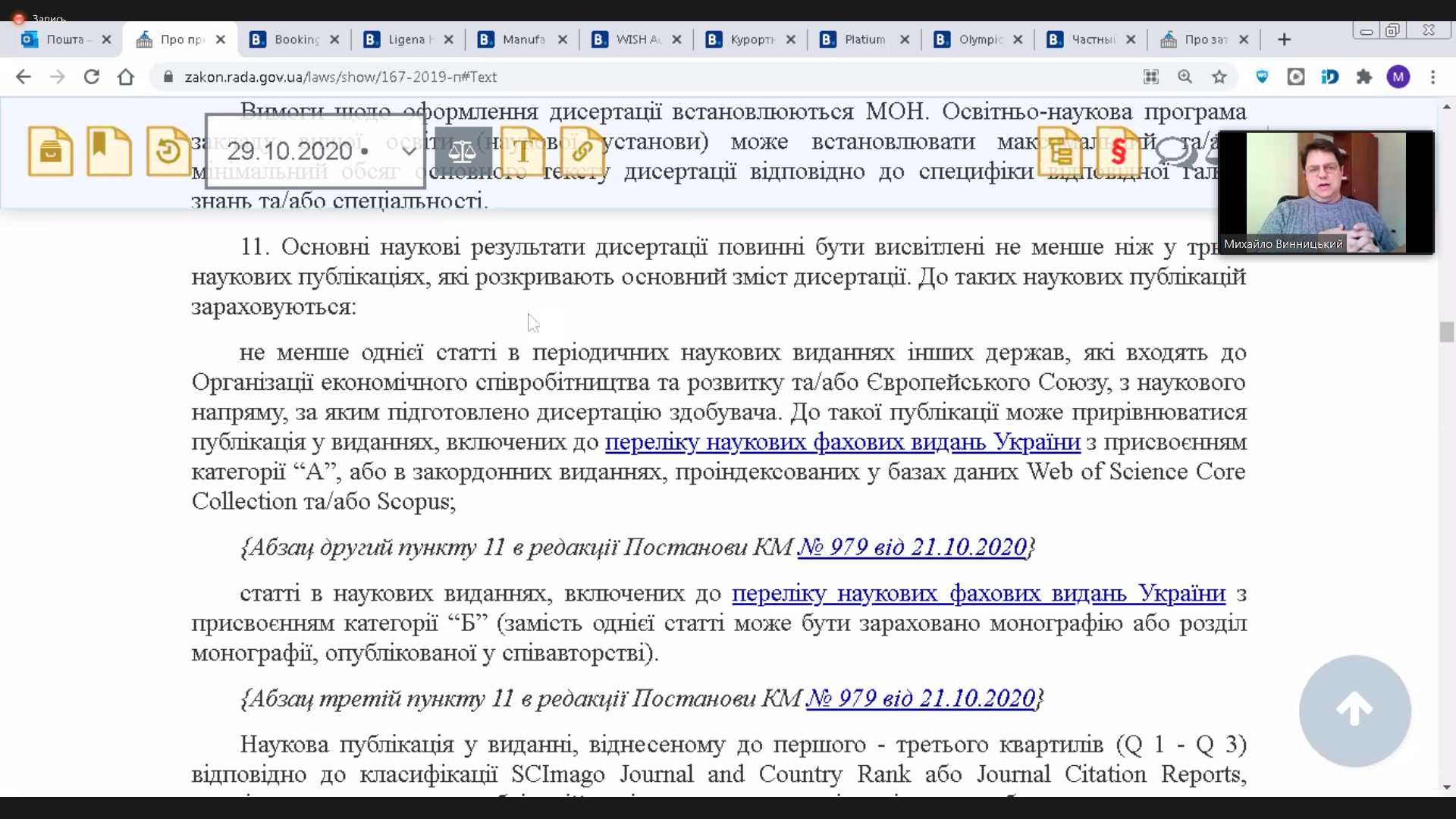
Task: Click the document card folder icon
Action: click(x=50, y=151)
